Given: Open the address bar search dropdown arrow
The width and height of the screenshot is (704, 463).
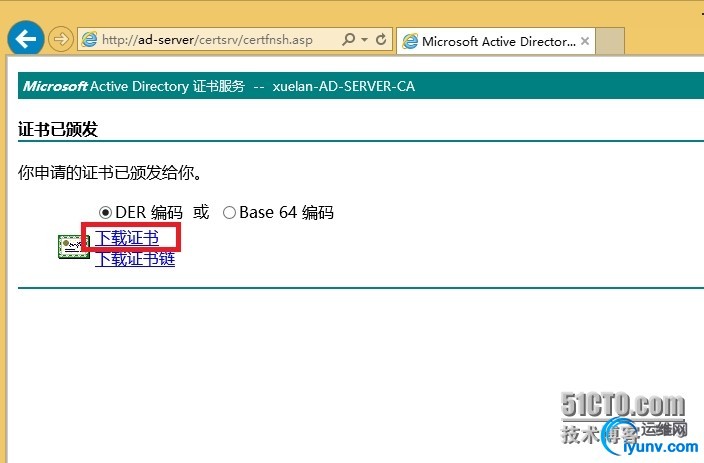Looking at the screenshot, I should pos(365,40).
